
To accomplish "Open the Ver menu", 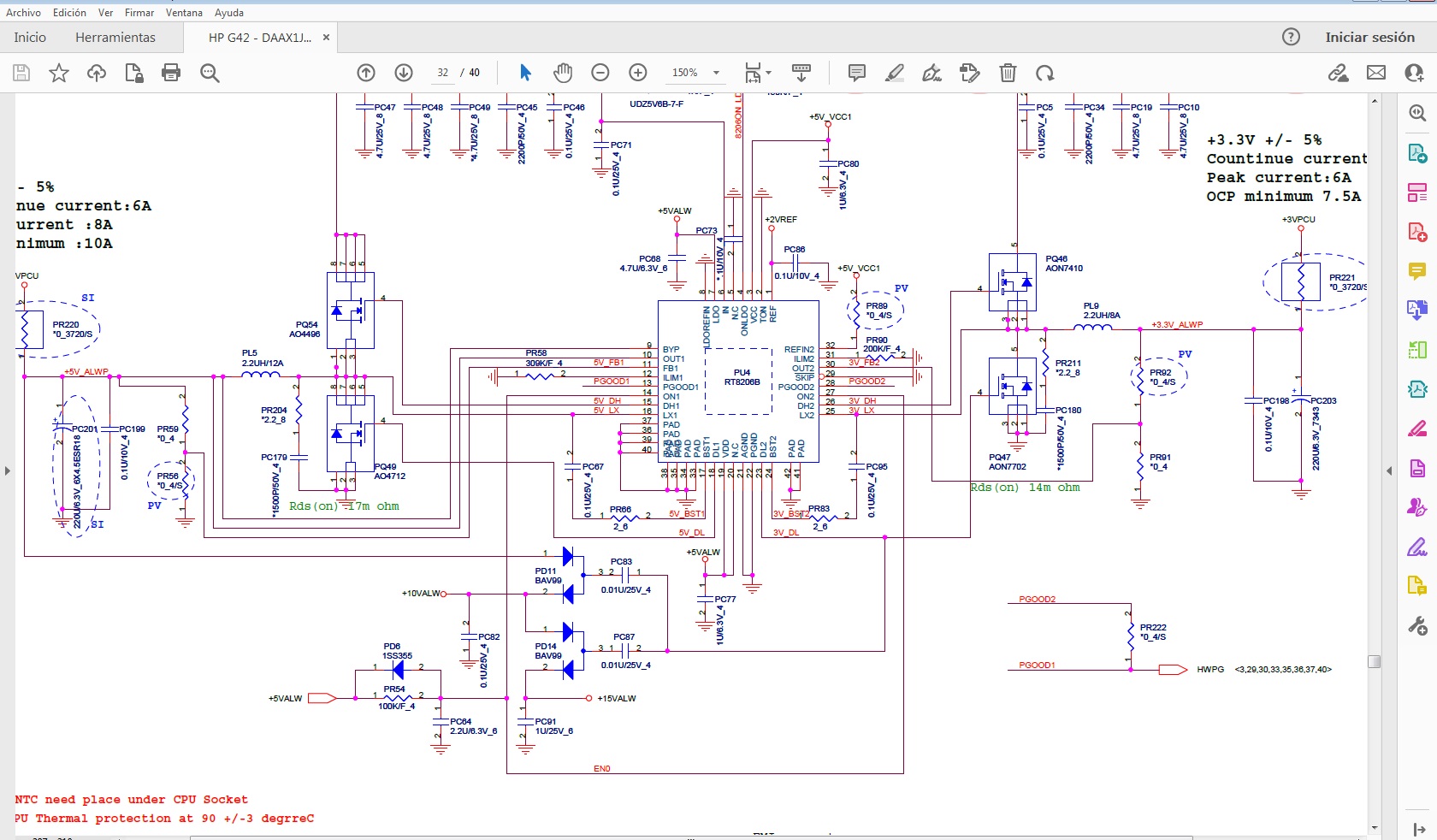I will coord(105,13).
